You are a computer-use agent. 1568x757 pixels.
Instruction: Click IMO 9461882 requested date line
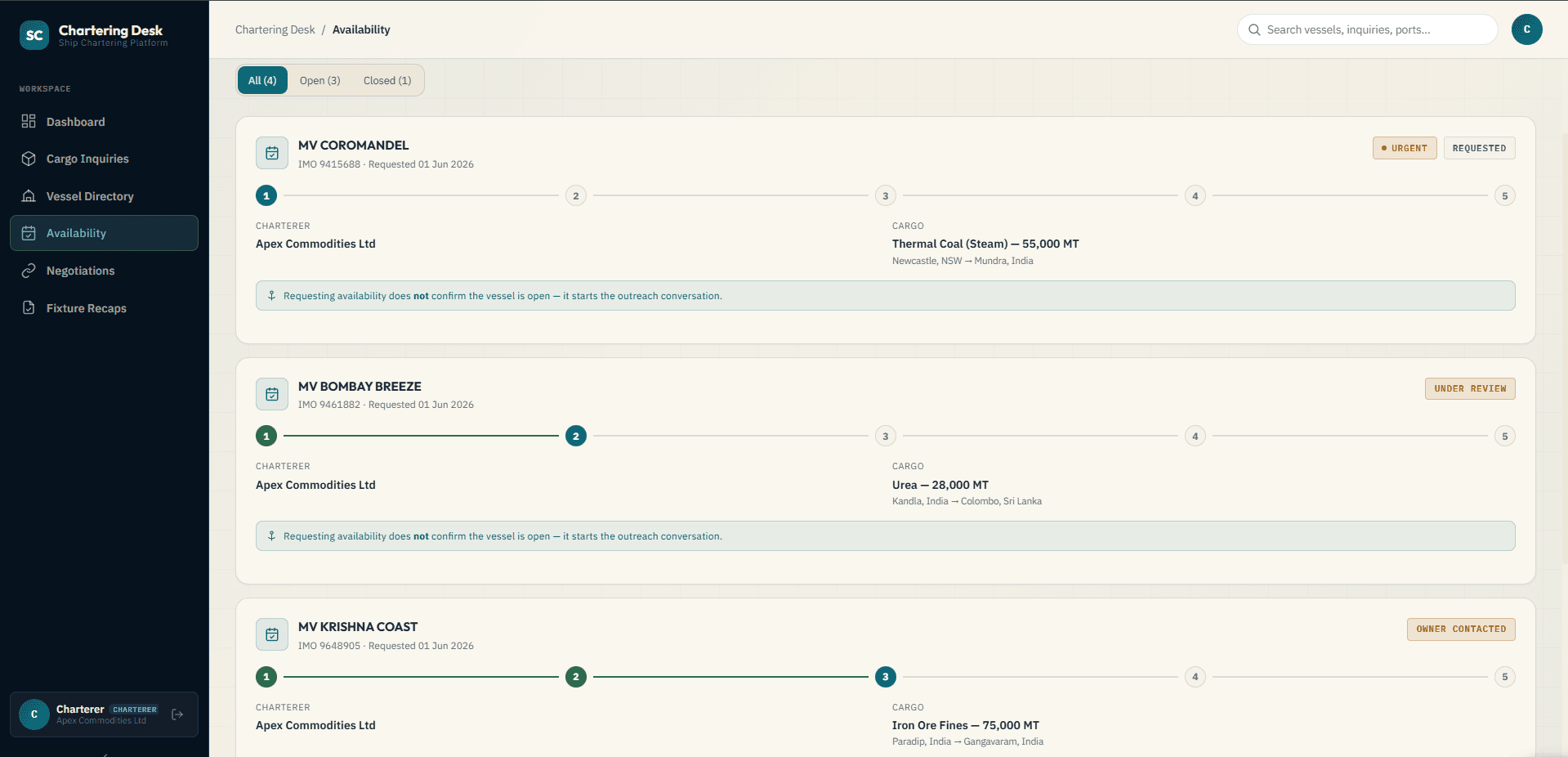(x=386, y=405)
